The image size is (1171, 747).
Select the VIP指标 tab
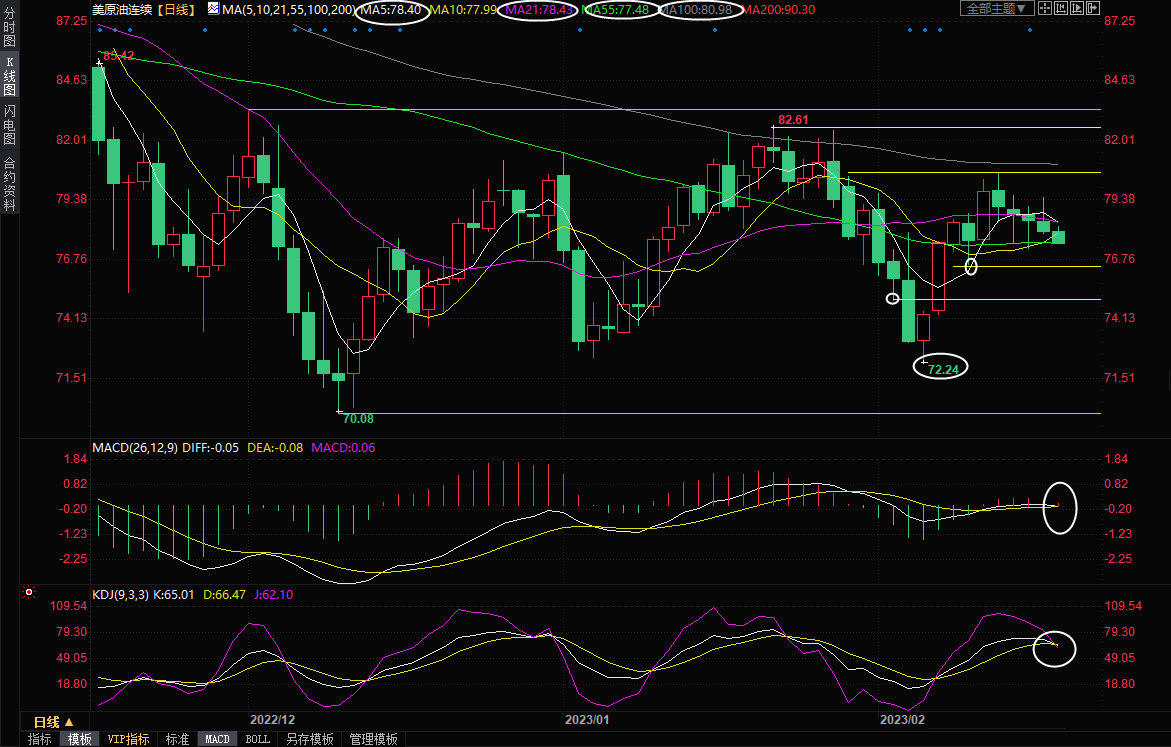[x=129, y=739]
